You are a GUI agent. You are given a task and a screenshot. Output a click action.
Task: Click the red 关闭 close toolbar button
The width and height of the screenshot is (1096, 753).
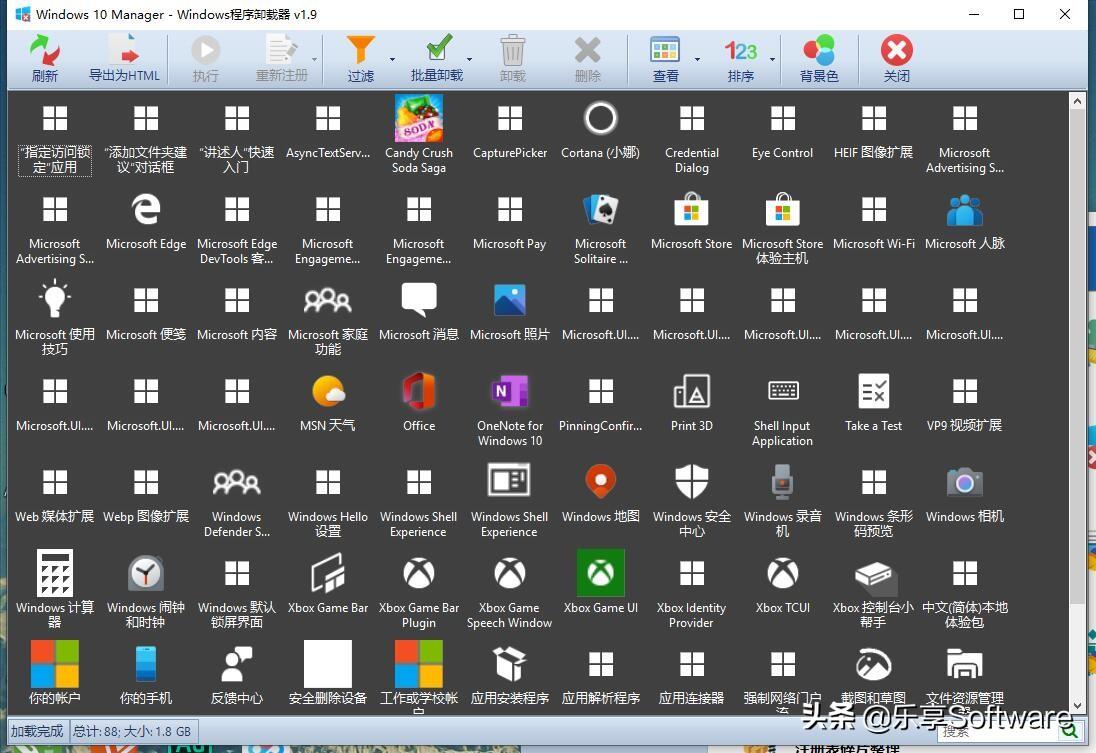[896, 59]
